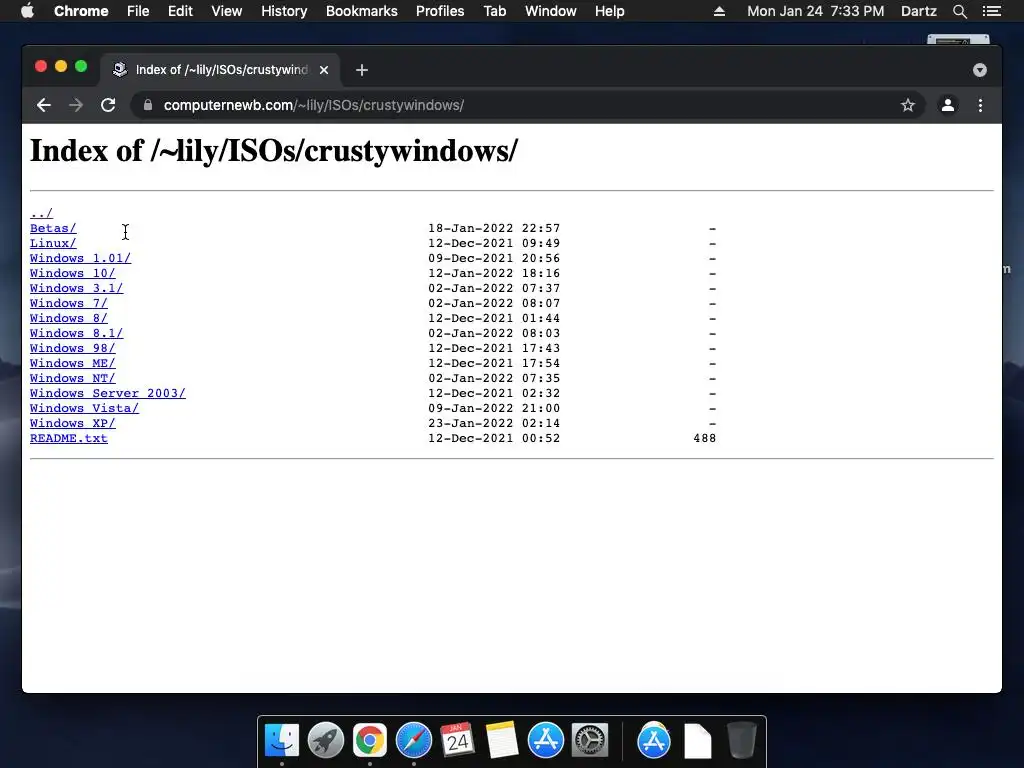Close the Index of crustywindows tab
The image size is (1024, 768).
point(324,70)
